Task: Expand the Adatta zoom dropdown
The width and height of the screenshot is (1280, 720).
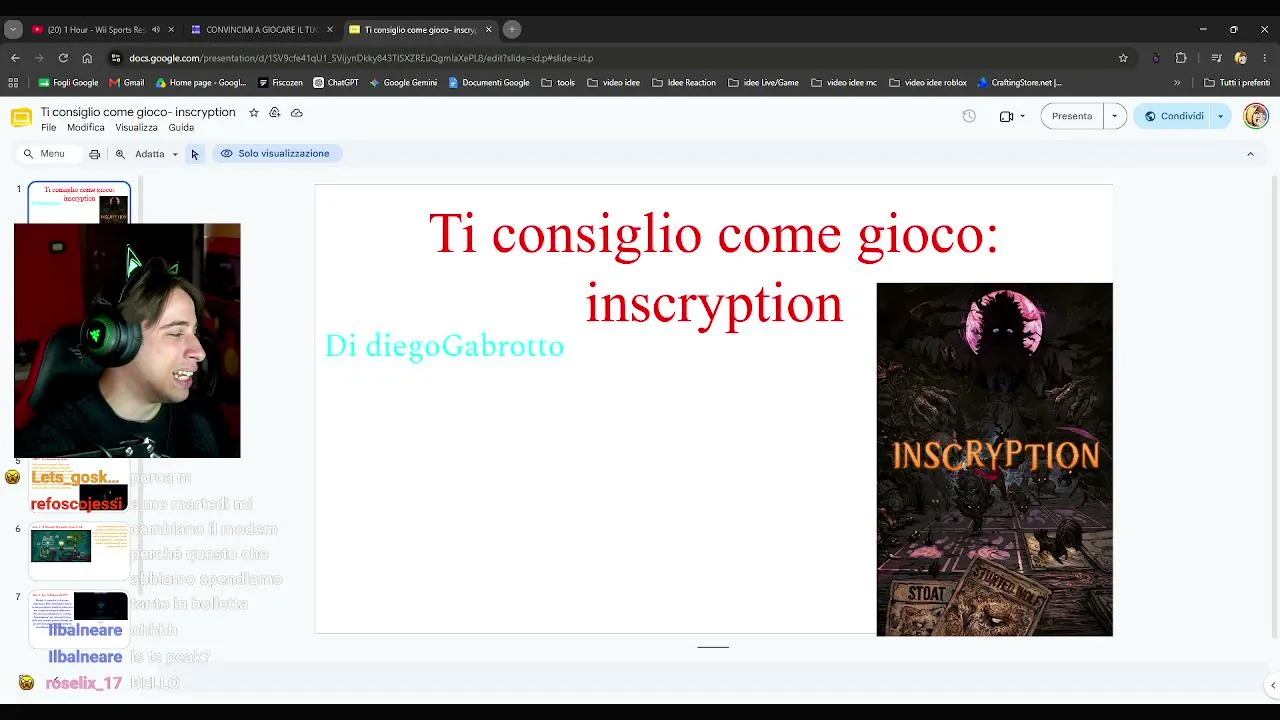Action: (x=175, y=154)
